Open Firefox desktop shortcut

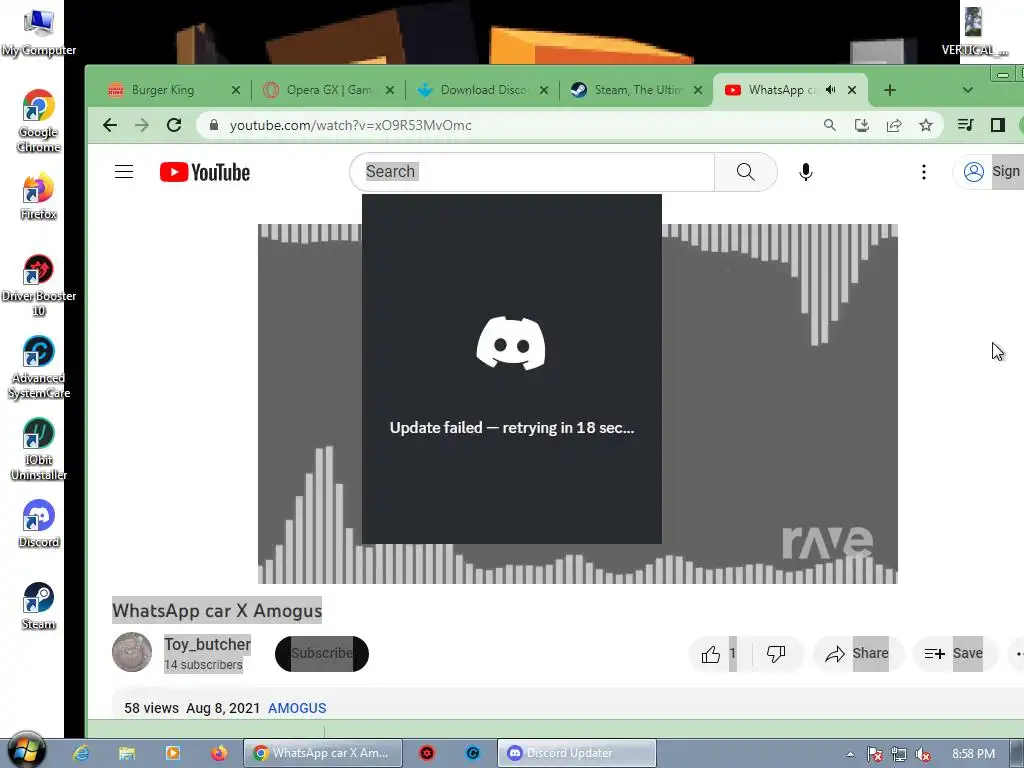coord(39,197)
